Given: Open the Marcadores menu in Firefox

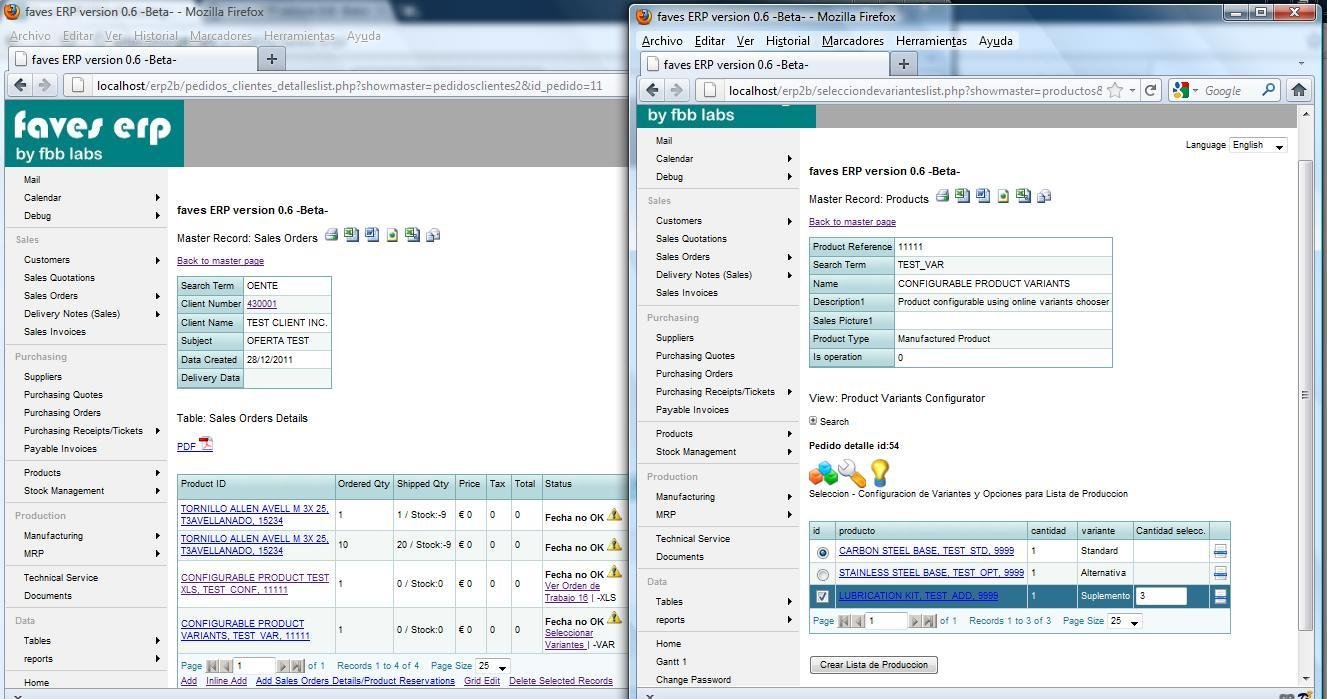Looking at the screenshot, I should pos(851,41).
